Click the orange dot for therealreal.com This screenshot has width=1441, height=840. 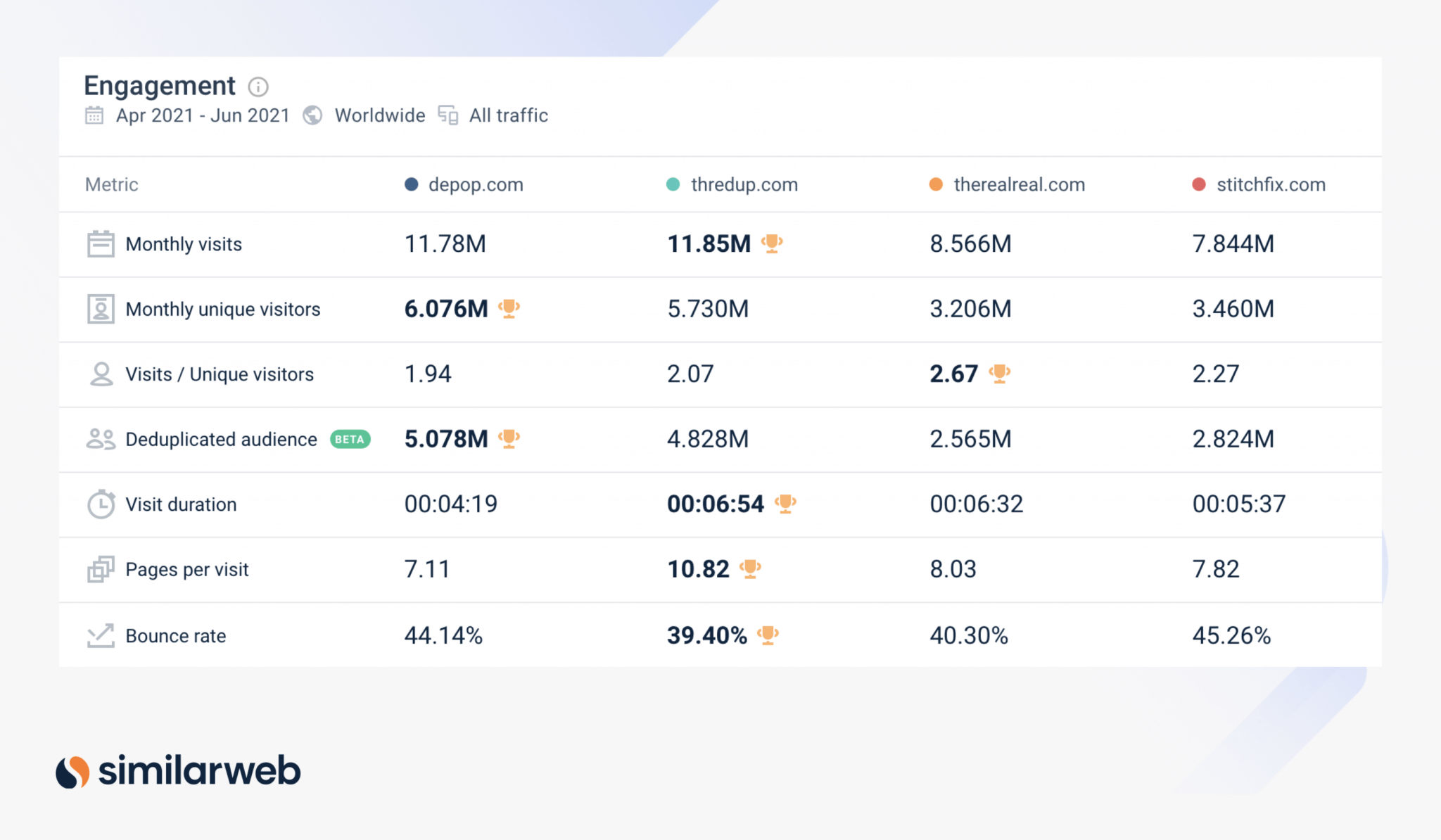pyautogui.click(x=936, y=184)
